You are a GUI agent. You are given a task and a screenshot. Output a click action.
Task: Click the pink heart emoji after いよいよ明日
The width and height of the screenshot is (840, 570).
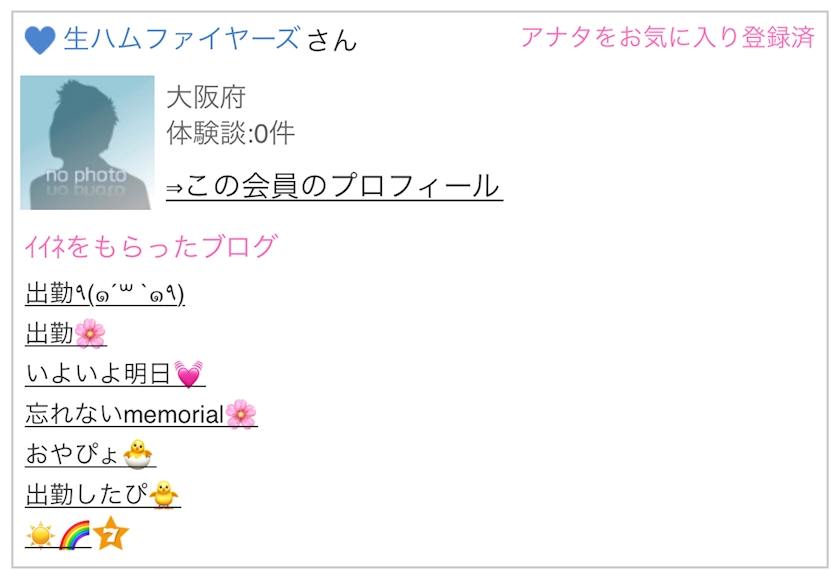(189, 373)
